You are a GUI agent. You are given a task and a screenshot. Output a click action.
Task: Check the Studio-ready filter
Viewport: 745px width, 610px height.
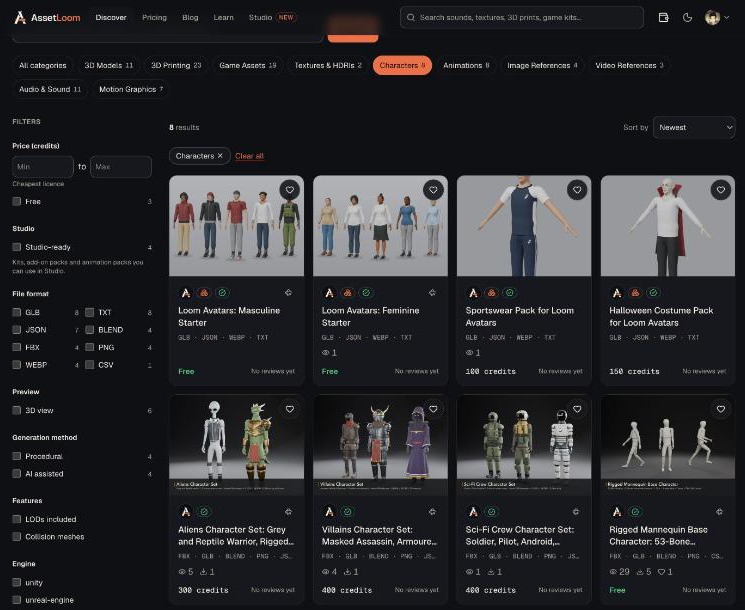(17, 247)
